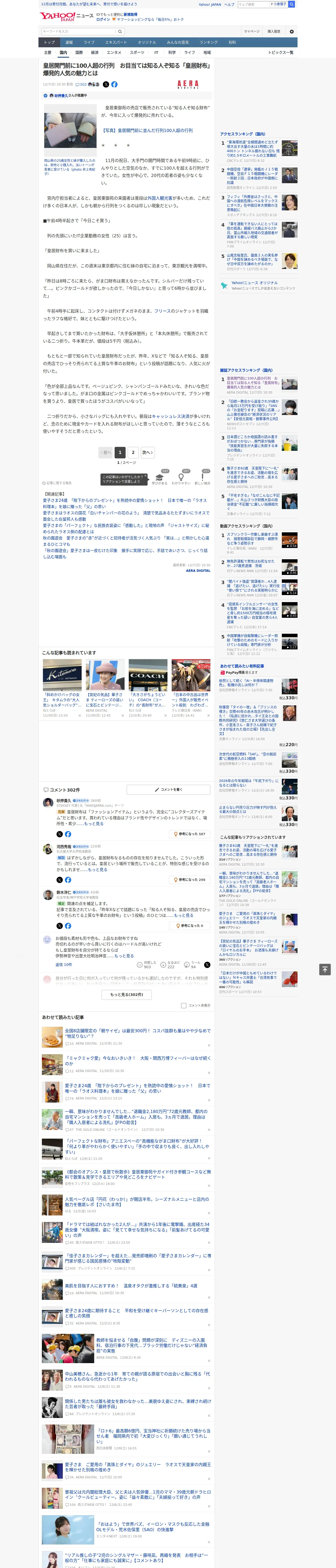Dismiss the COACH recommended article card
Image resolution: width=336 pixels, height=1568 pixels.
[166, 716]
